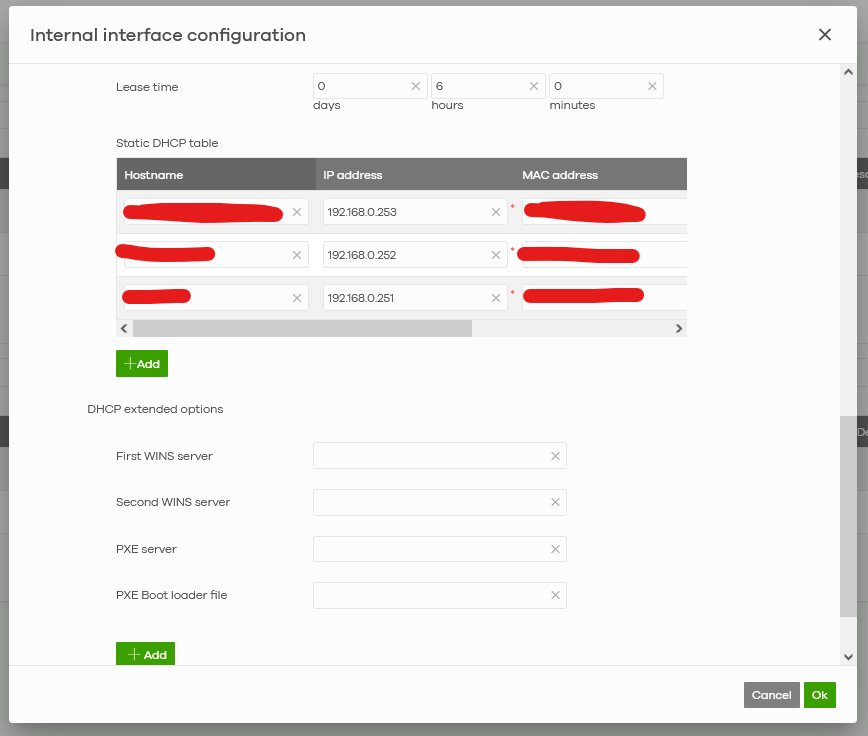Clear the First WINS server field
This screenshot has height=736, width=868.
point(555,456)
